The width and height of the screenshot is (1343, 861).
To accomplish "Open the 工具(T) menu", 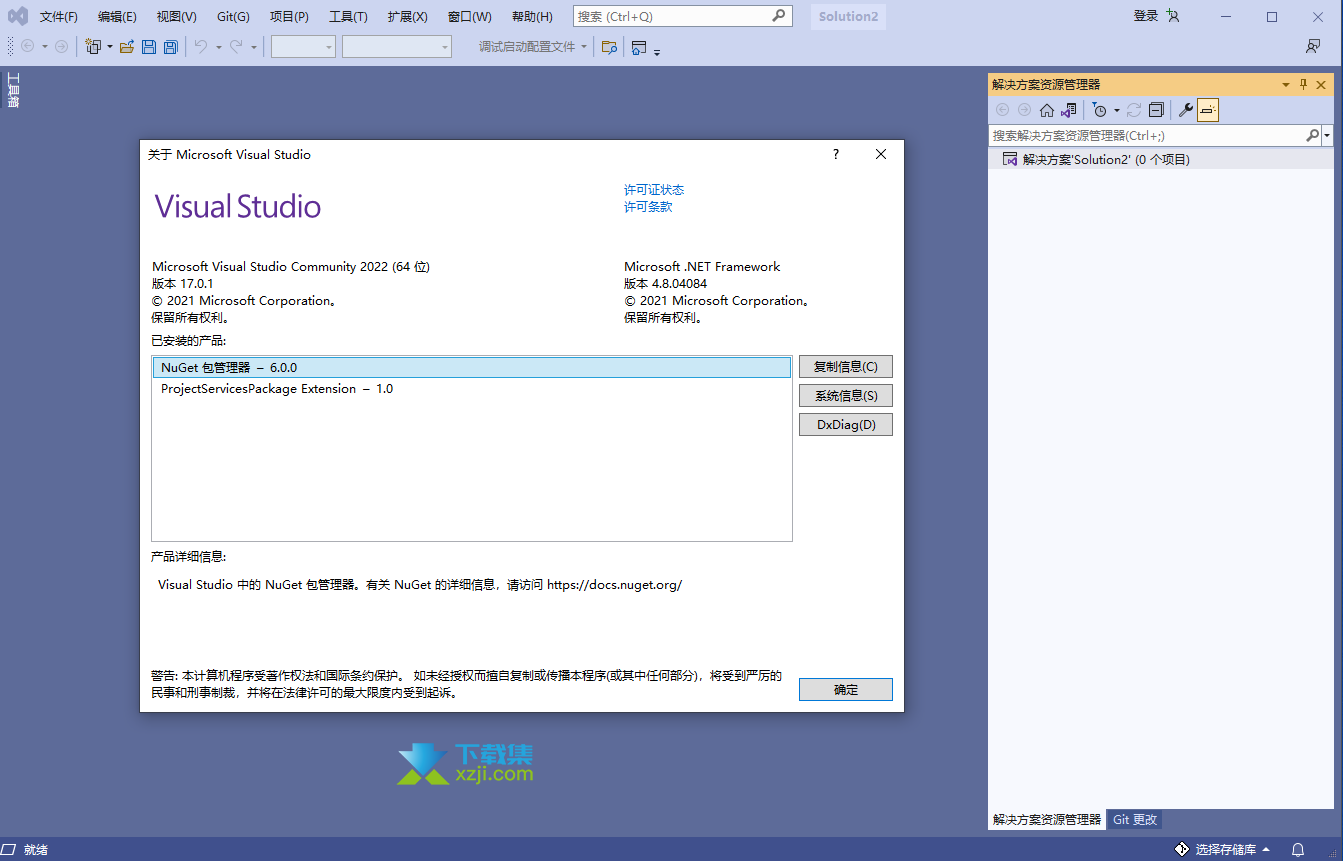I will 348,16.
